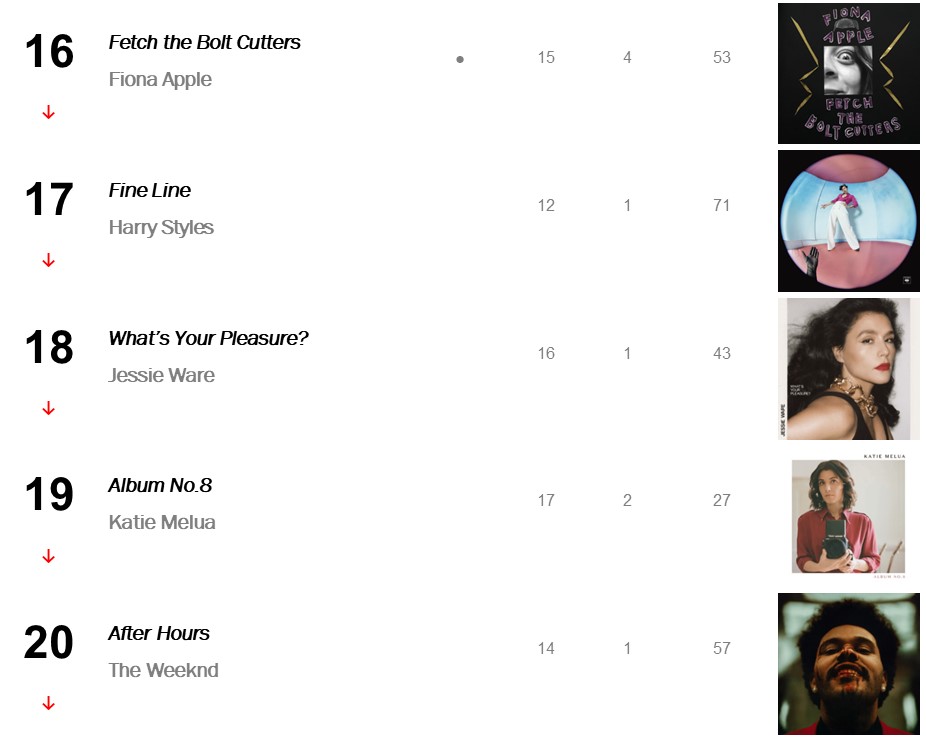Viewport: 926px width, 738px height.
Task: Select the What's Your Pleasure? title
Action: pyautogui.click(x=208, y=338)
